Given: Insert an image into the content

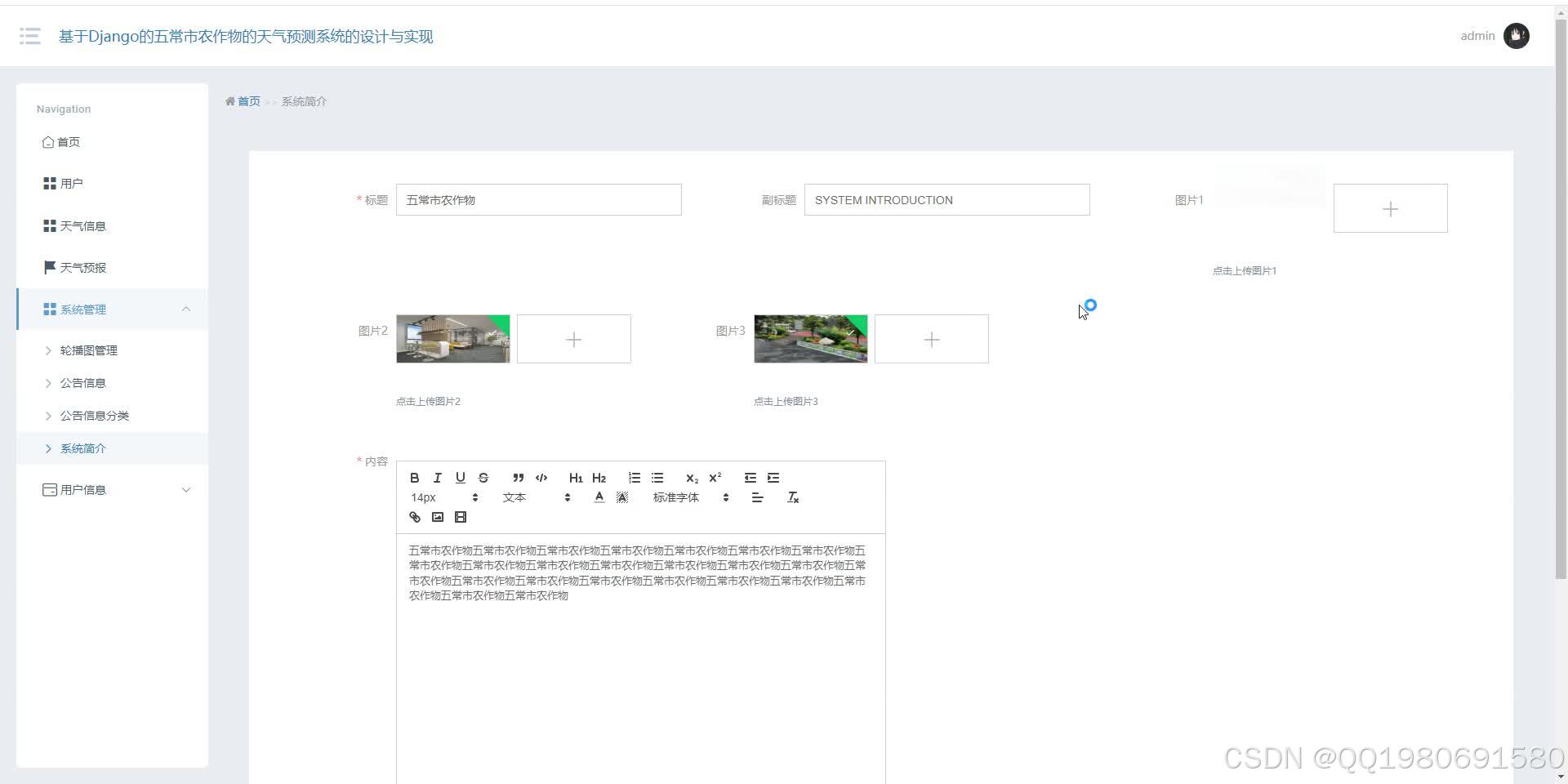Looking at the screenshot, I should click(x=438, y=517).
